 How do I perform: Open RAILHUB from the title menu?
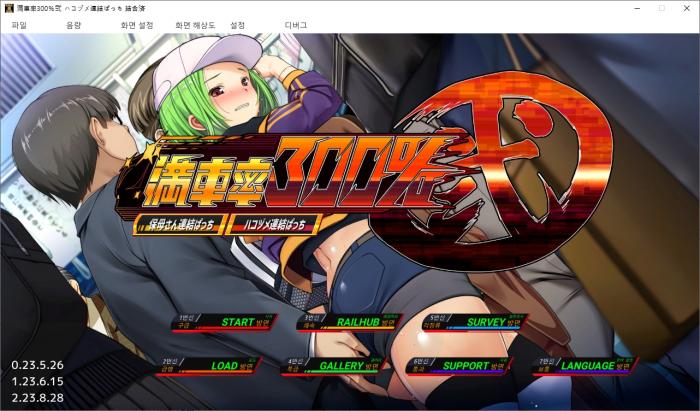pyautogui.click(x=350, y=322)
